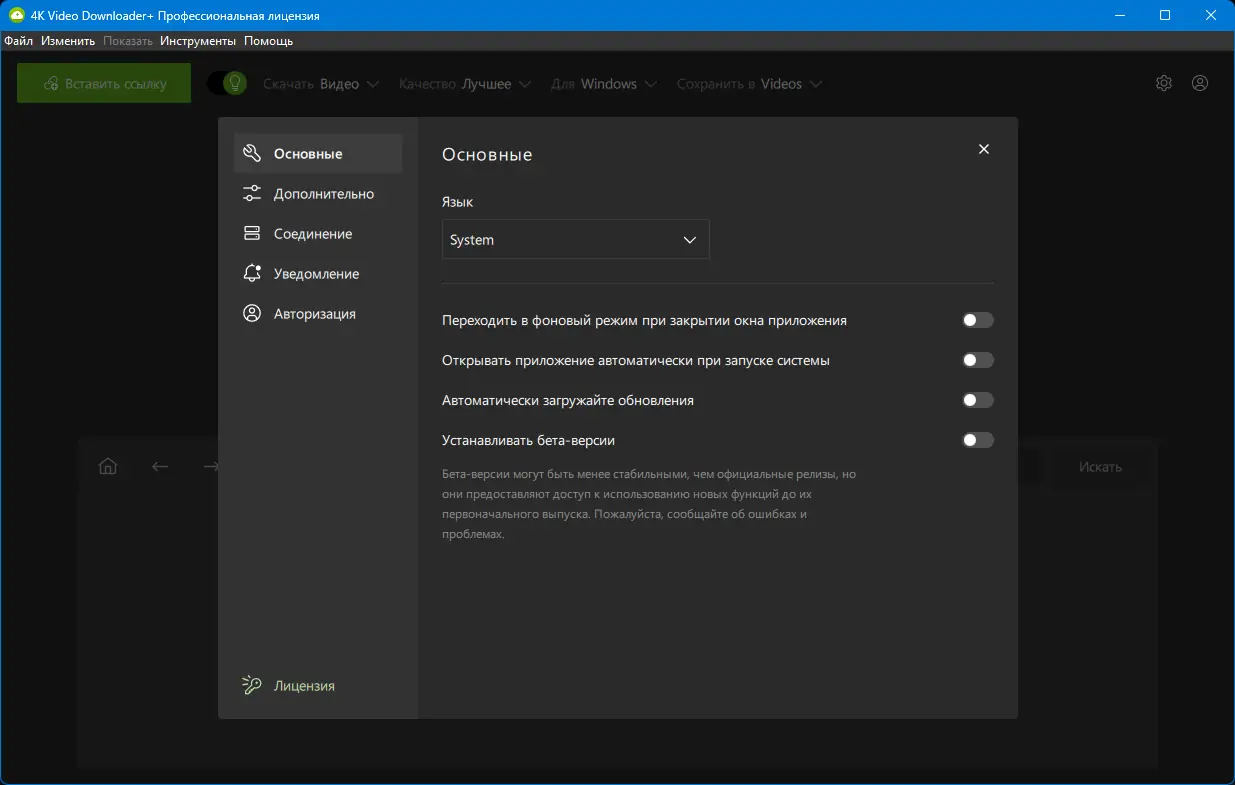Select the Основные settings tab

pyautogui.click(x=318, y=154)
